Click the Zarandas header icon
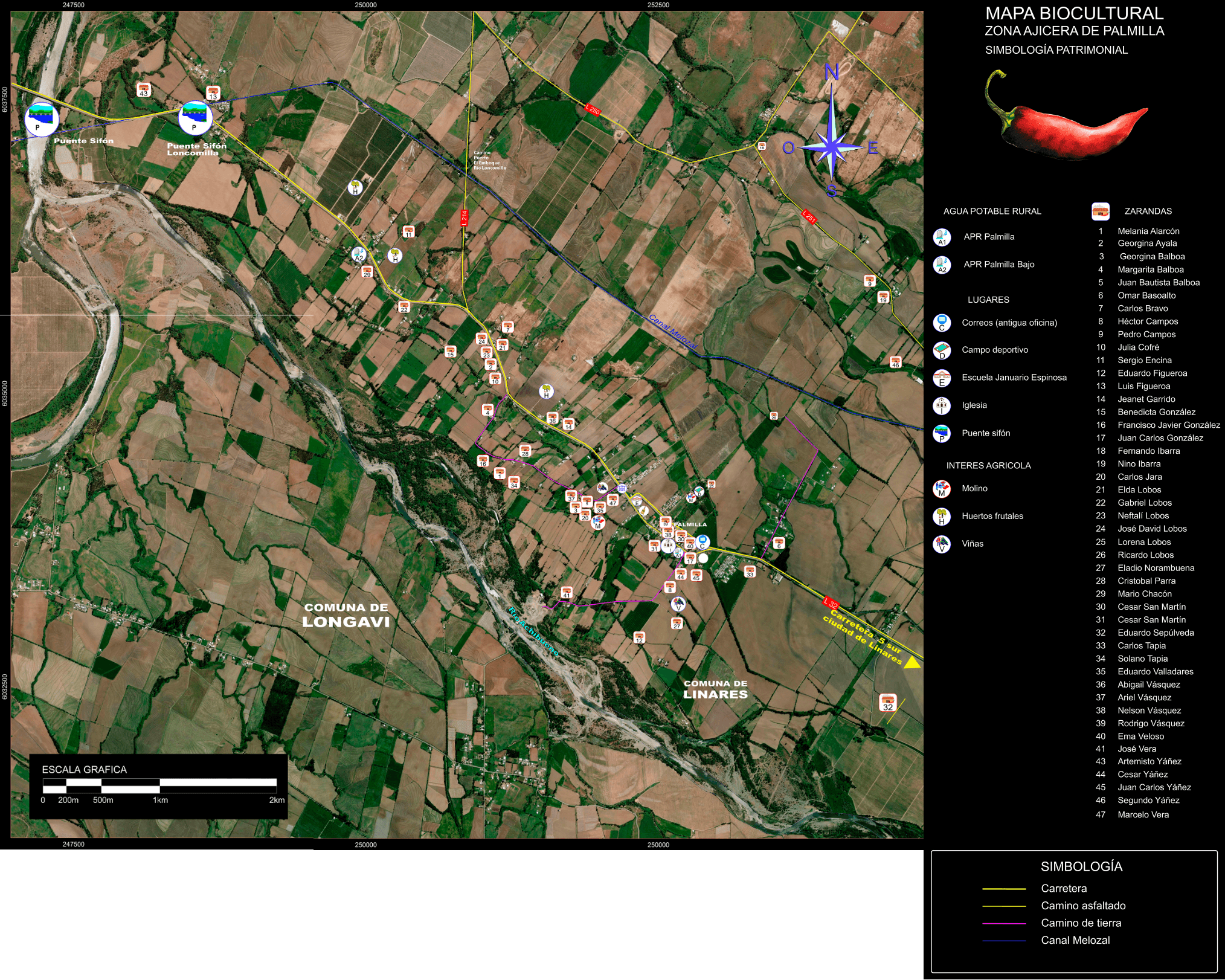Screen dimensions: 1225x980 click(x=1101, y=211)
